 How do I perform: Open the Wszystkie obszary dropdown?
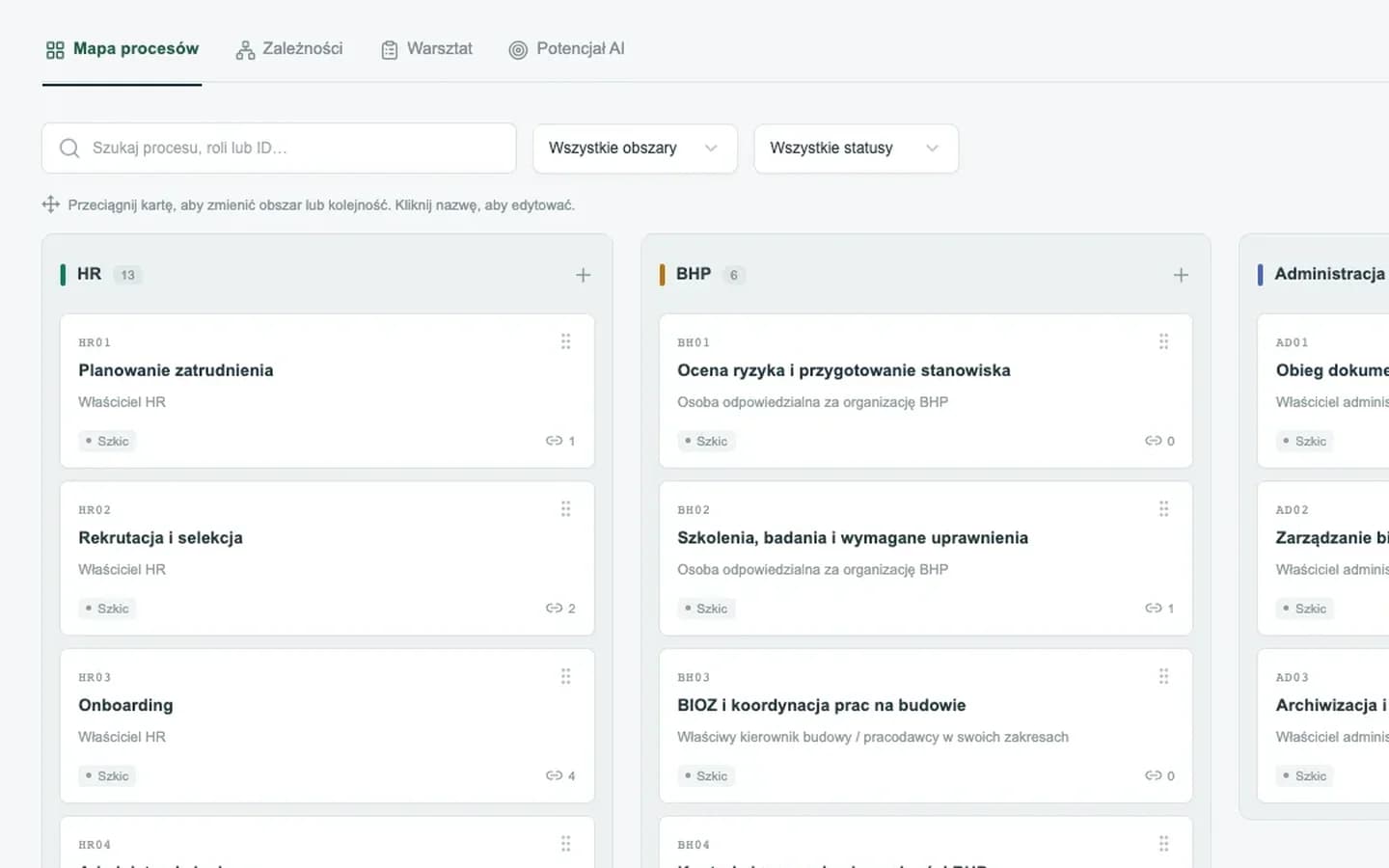coord(635,149)
